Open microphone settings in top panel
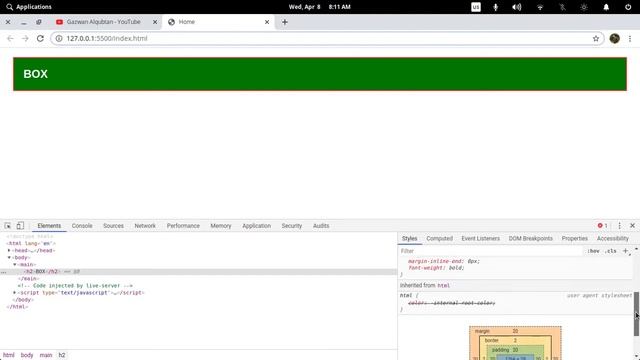640x360 pixels. coord(496,7)
